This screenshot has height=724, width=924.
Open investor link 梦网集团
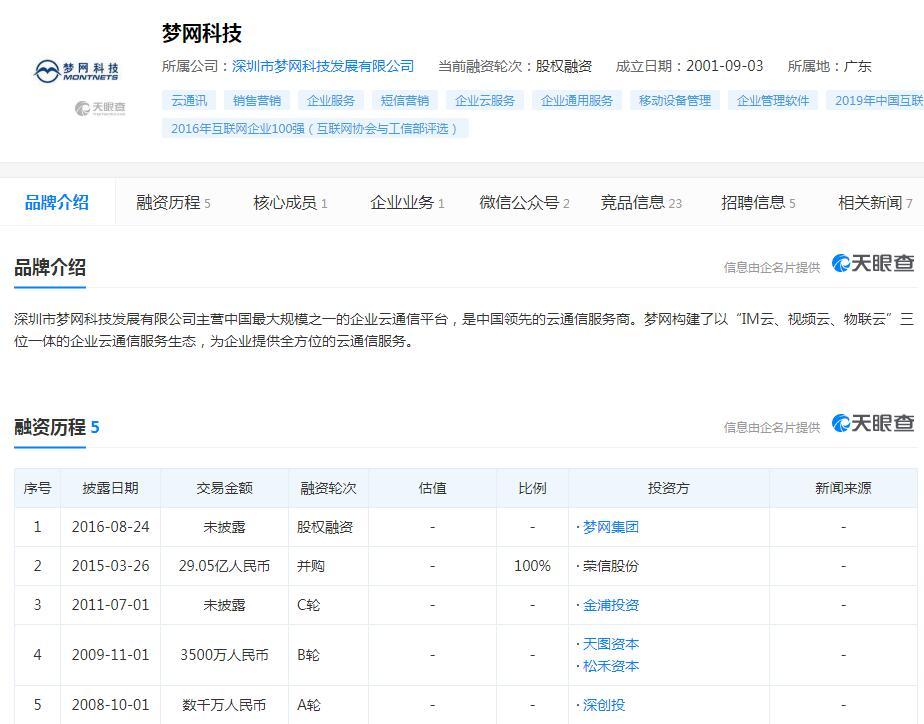click(610, 527)
